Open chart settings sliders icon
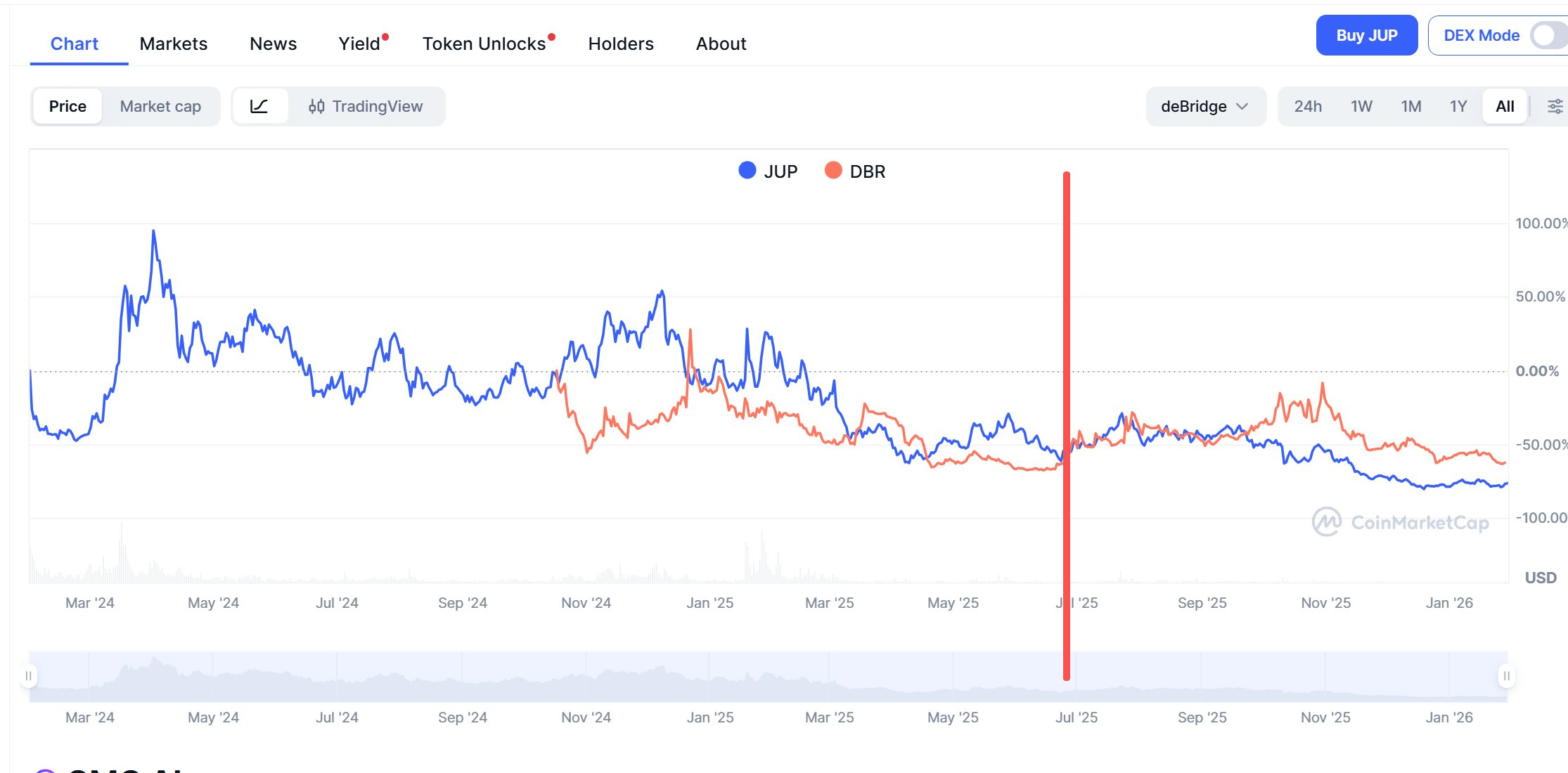Viewport: 1568px width, 773px height. [1555, 106]
